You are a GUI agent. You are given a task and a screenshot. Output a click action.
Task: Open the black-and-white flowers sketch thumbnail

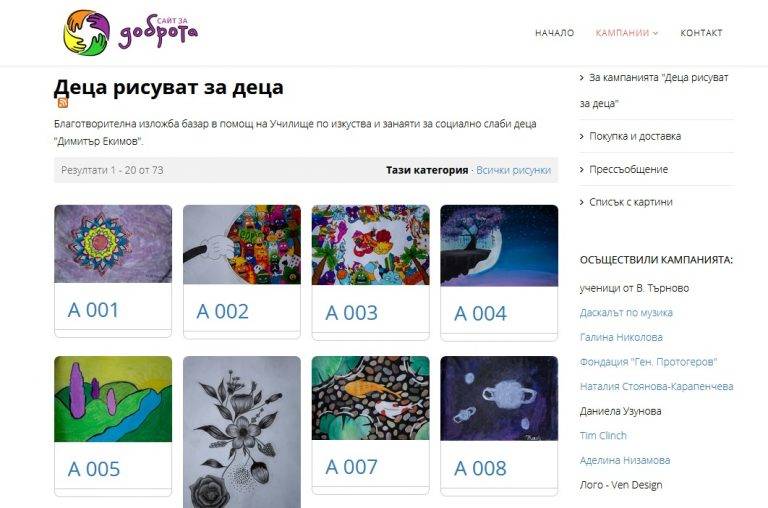pyautogui.click(x=242, y=432)
